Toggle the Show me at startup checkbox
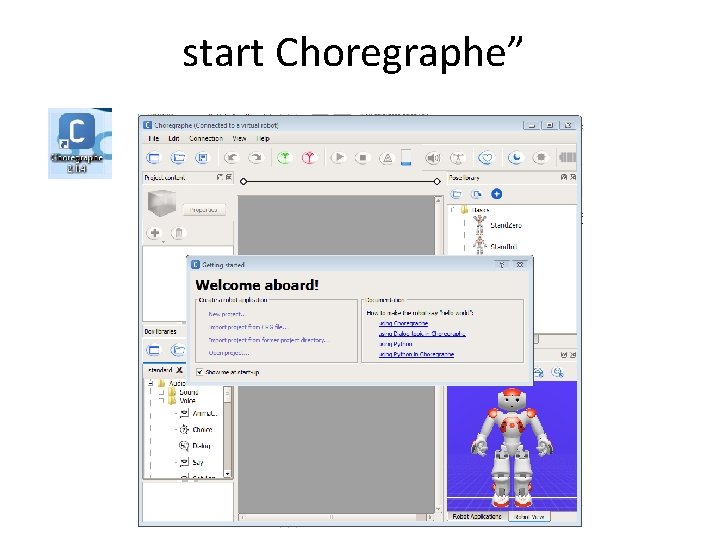This screenshot has width=720, height=540. tap(200, 372)
